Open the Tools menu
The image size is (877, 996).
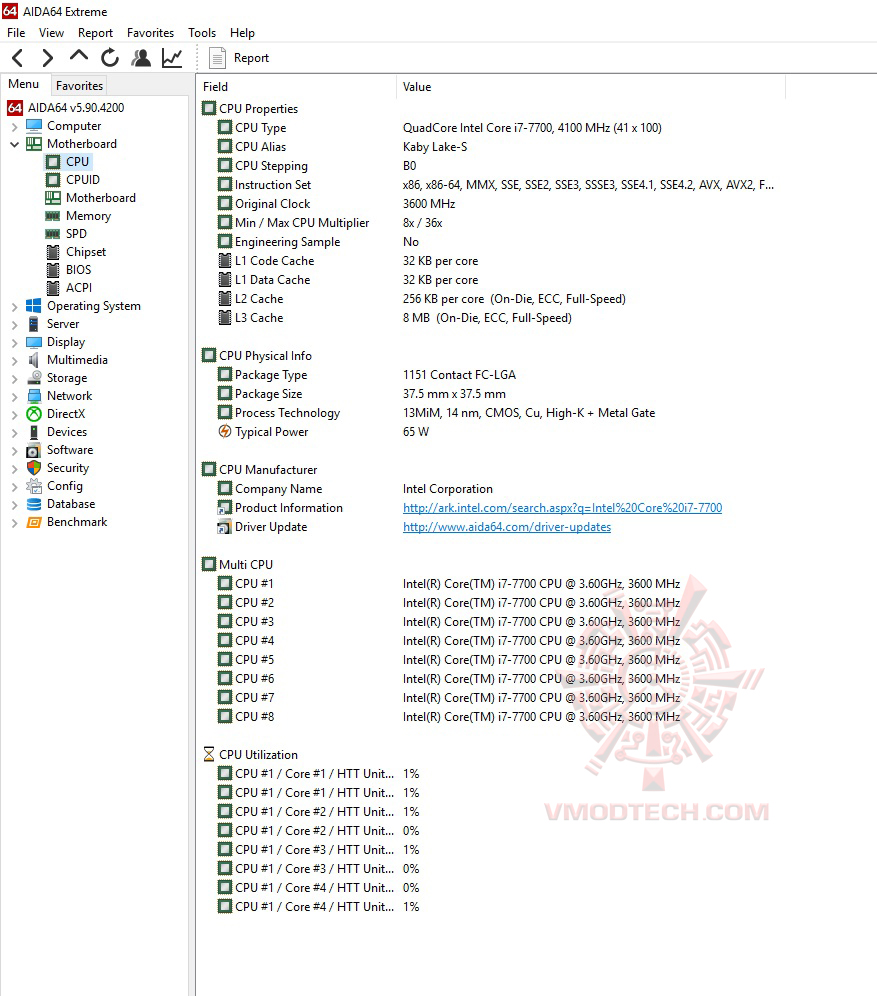pos(202,33)
